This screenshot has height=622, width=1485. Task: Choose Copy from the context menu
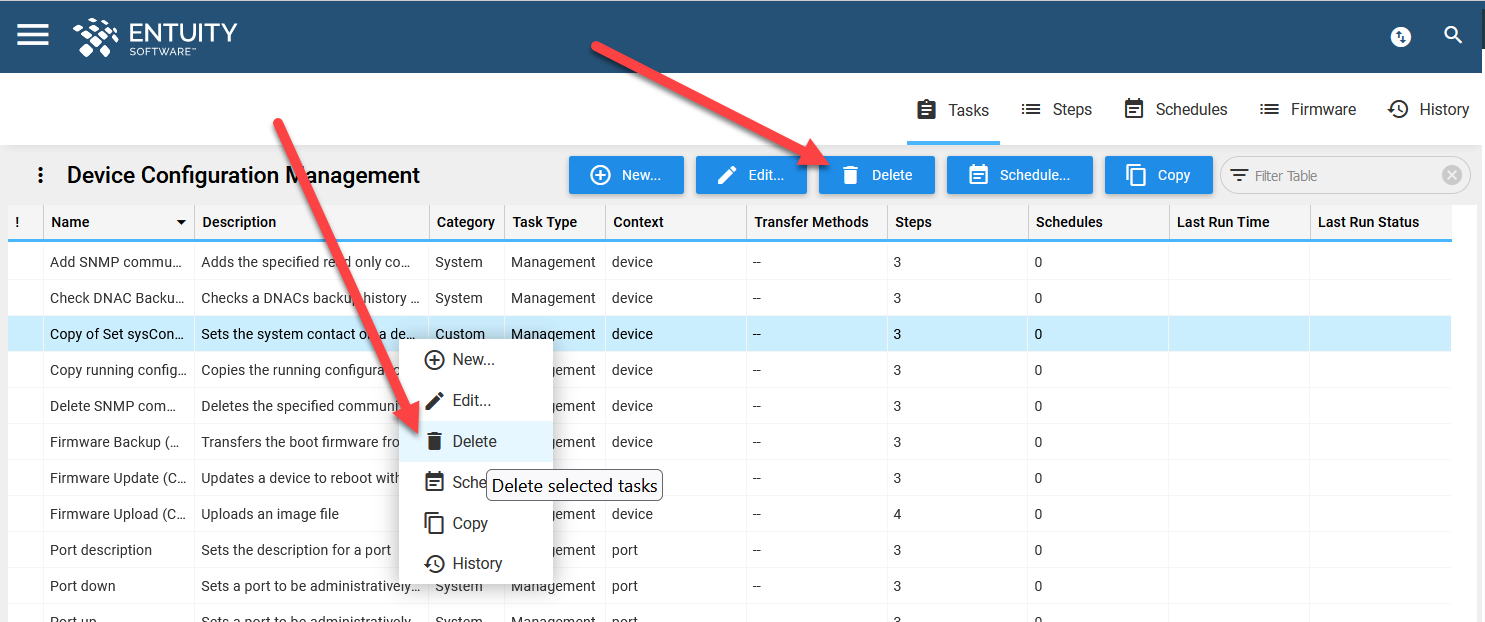[476, 523]
